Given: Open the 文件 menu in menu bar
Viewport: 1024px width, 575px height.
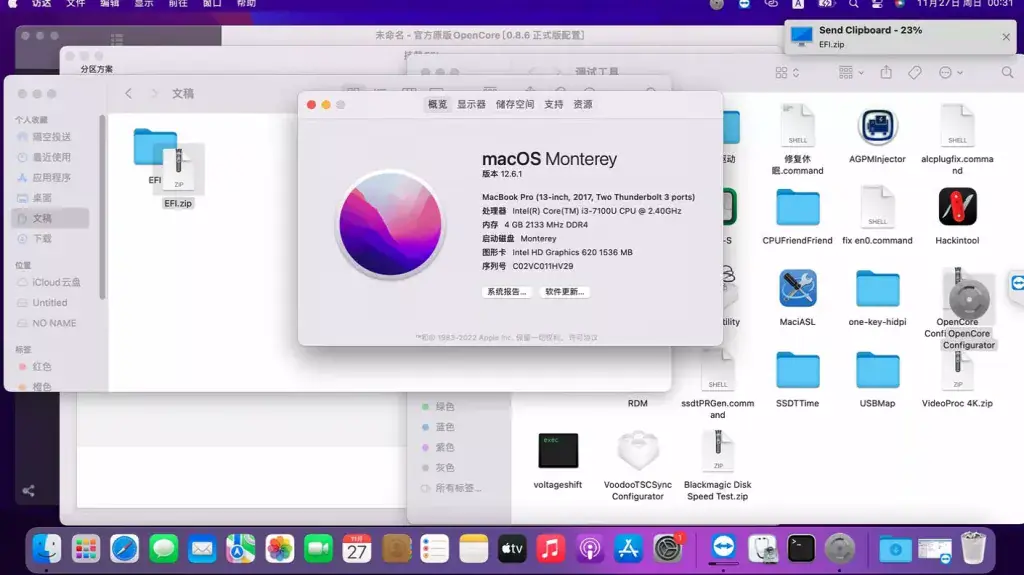Looking at the screenshot, I should (76, 4).
